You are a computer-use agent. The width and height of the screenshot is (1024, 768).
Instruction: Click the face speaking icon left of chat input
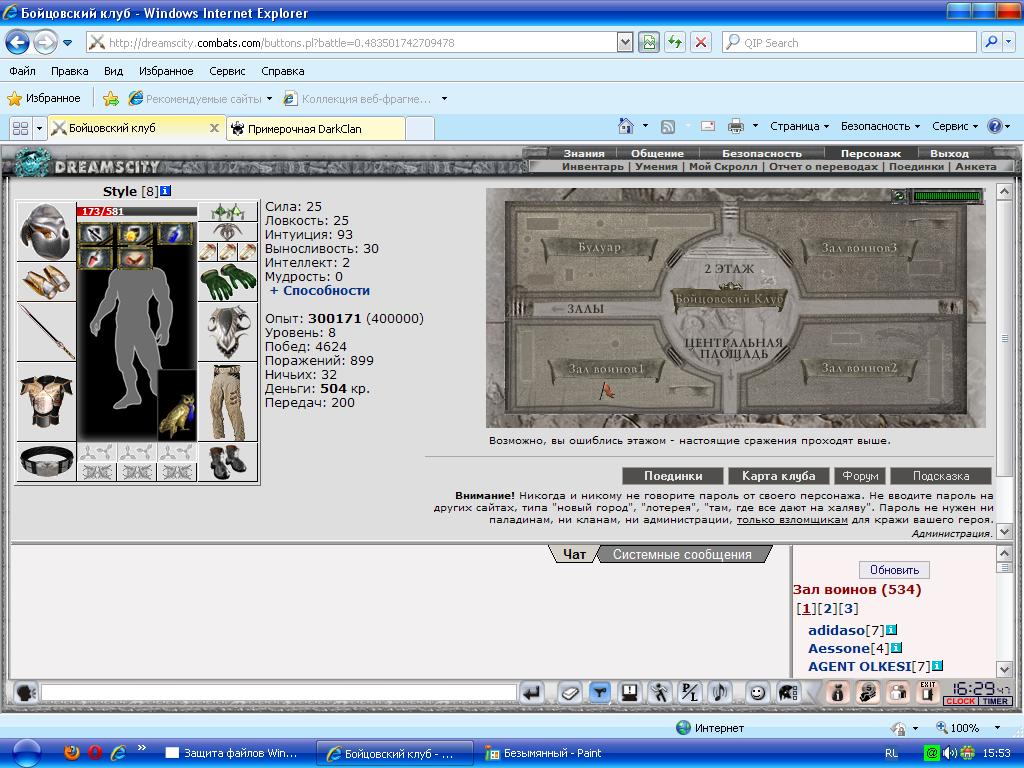[x=25, y=692]
